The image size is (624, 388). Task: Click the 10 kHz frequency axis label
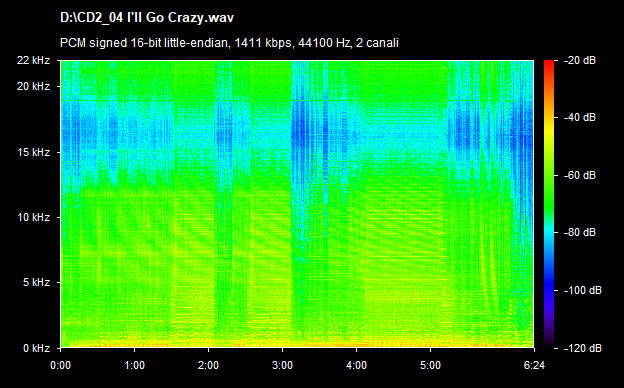click(x=33, y=218)
